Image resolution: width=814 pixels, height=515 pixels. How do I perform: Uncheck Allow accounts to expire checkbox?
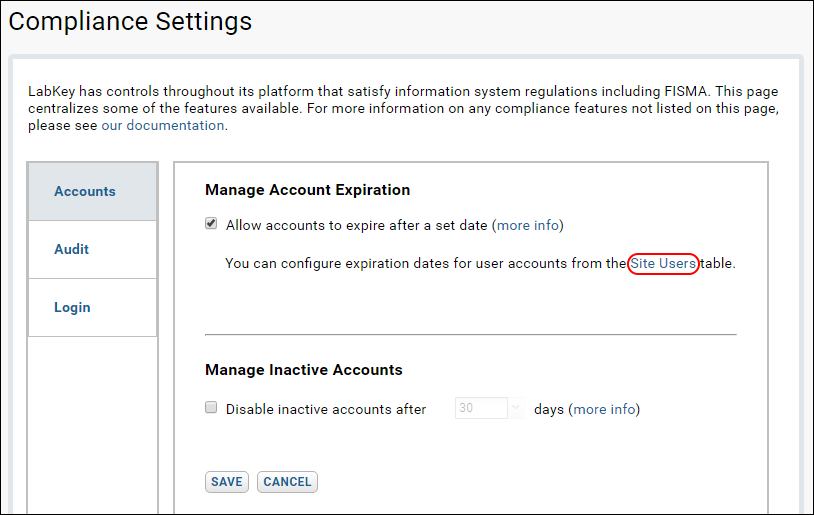click(211, 224)
